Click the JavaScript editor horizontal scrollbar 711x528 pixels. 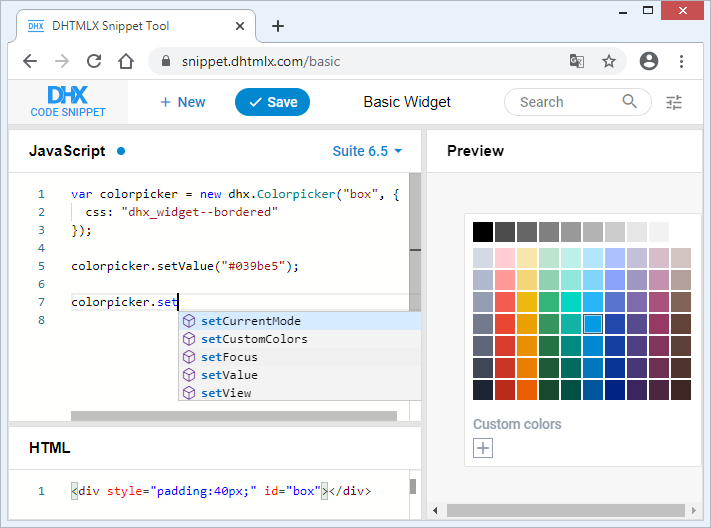click(234, 416)
